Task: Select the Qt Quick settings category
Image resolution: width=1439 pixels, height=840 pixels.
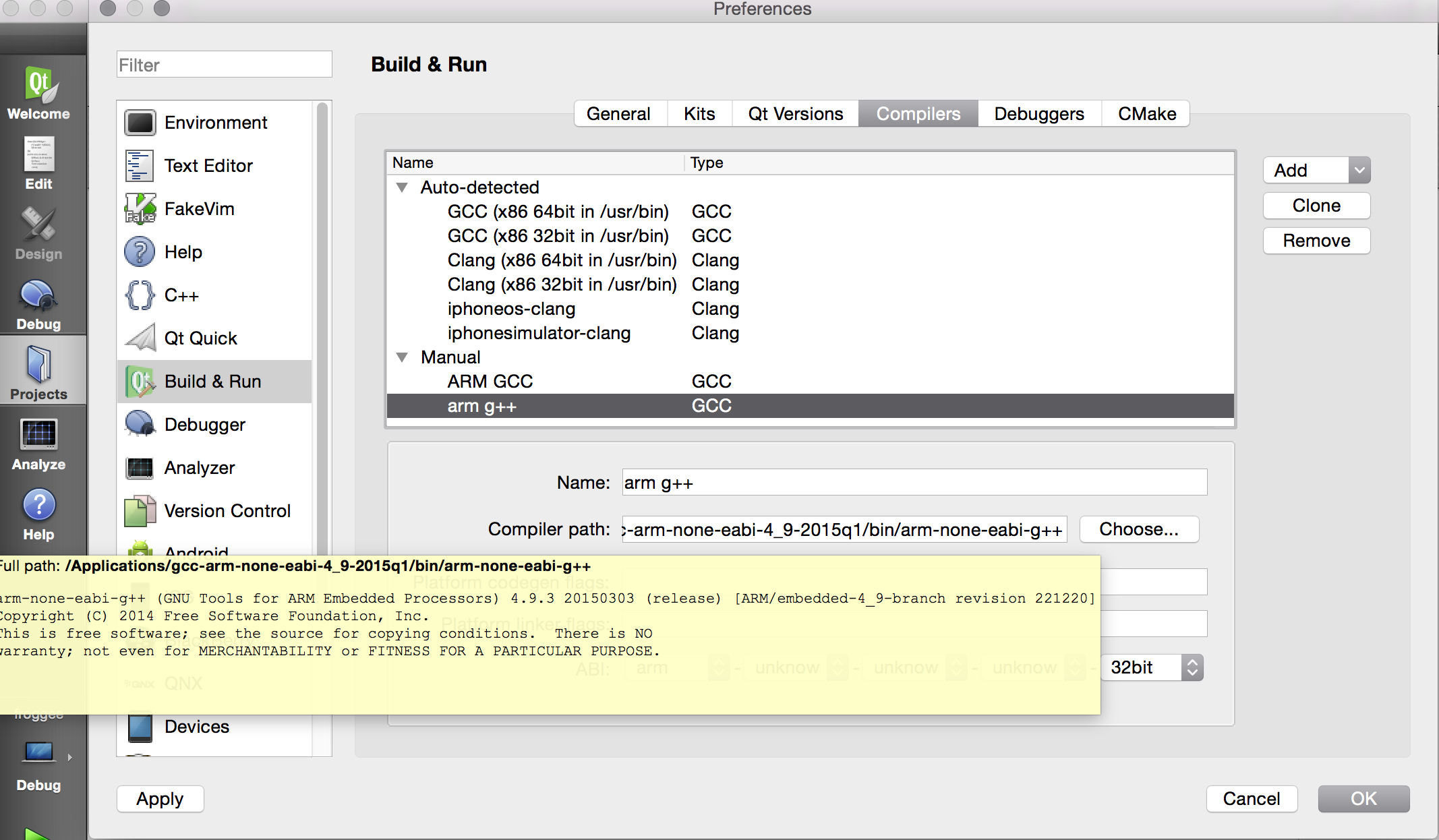Action: point(214,338)
